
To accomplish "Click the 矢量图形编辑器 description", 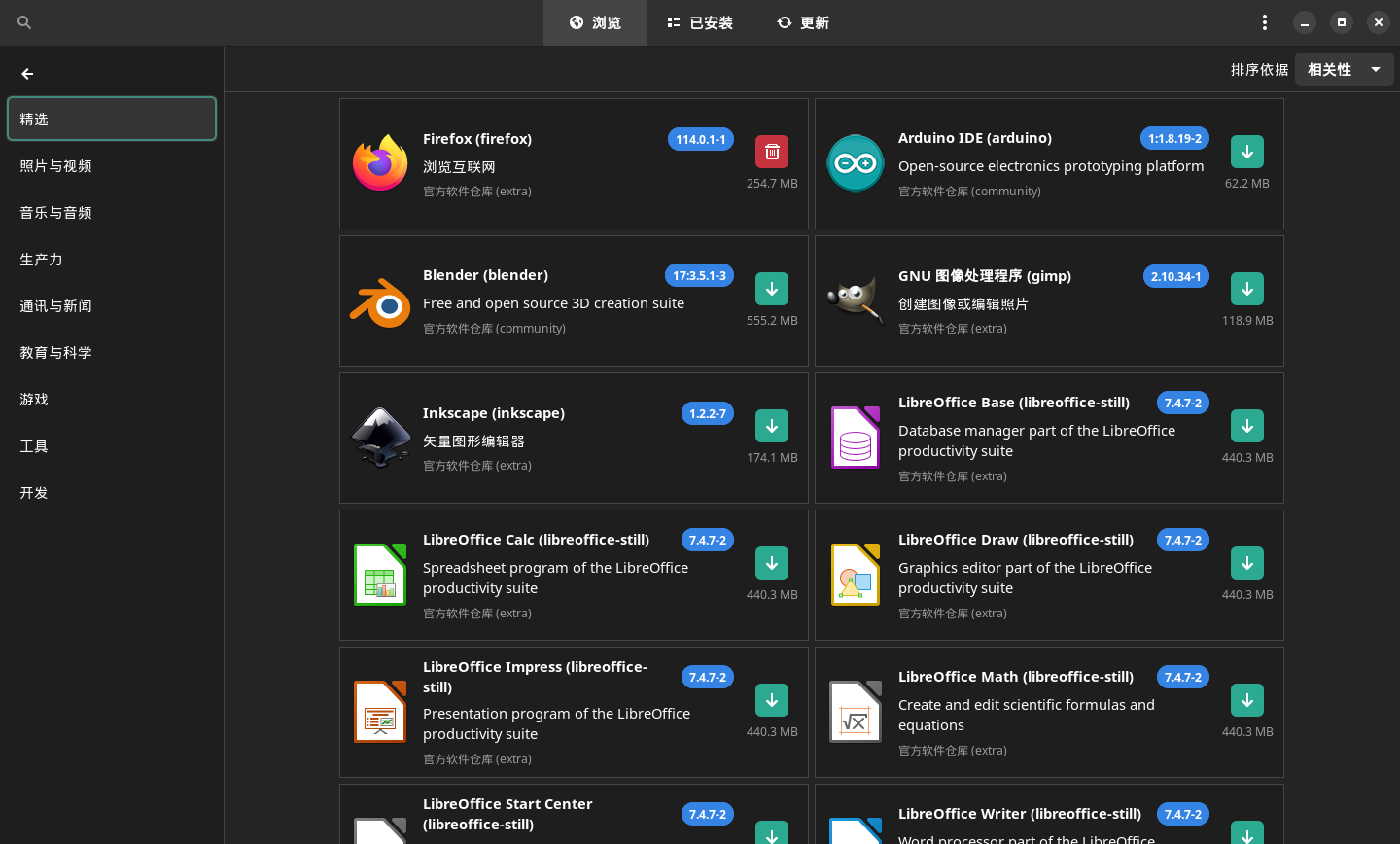I will coord(473,441).
